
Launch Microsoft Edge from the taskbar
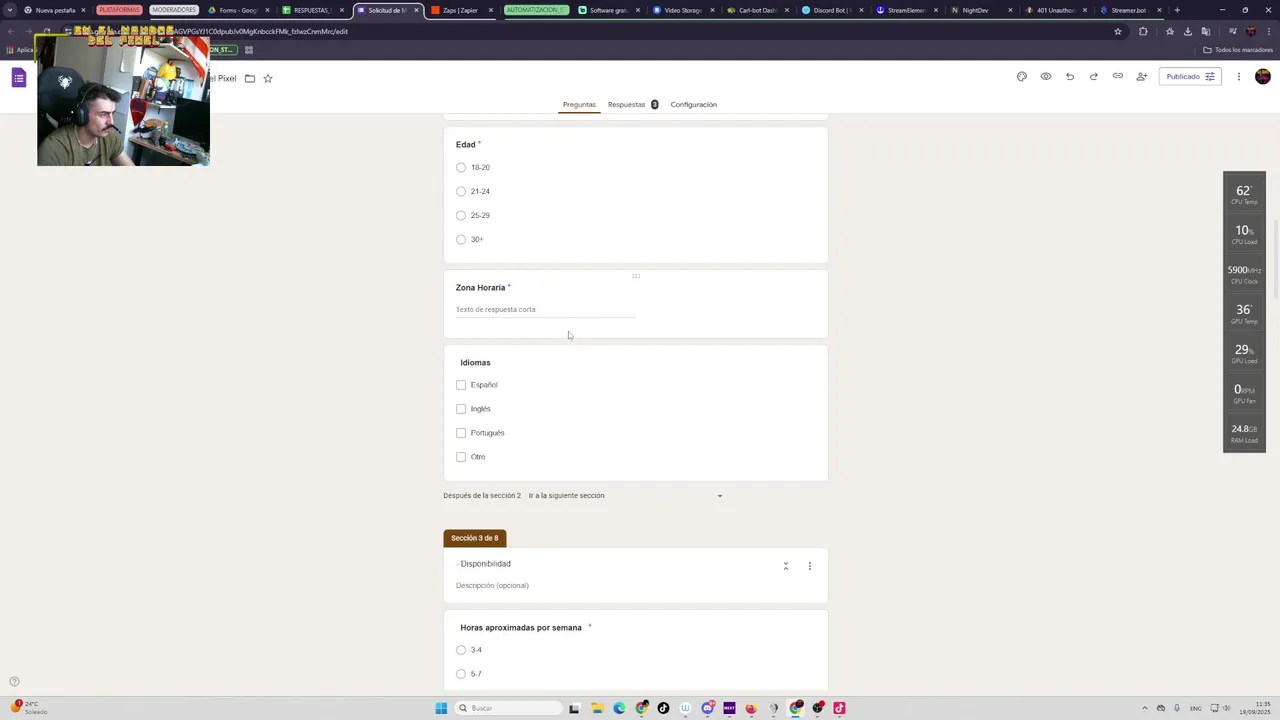point(619,708)
